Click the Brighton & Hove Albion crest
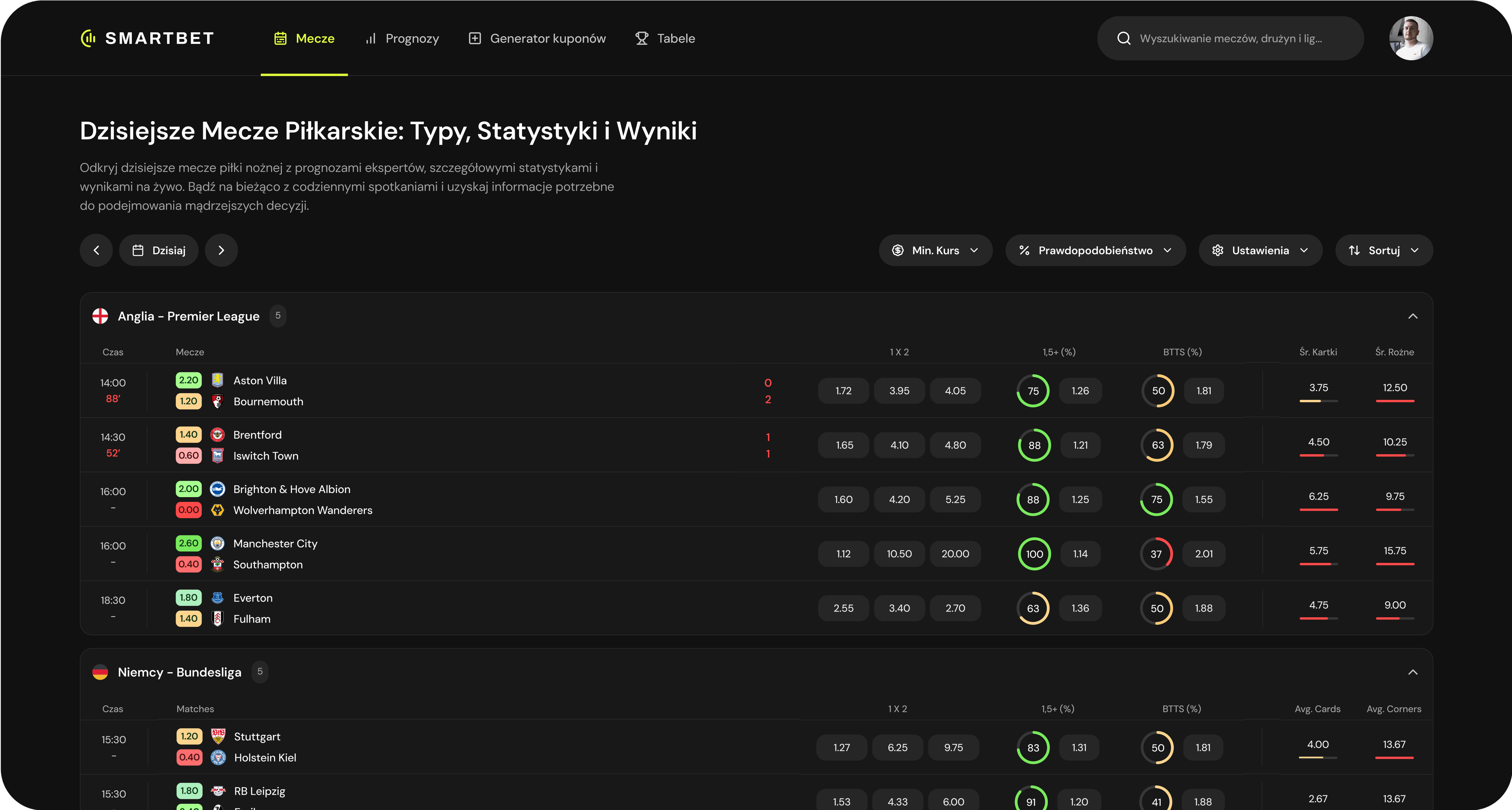Viewport: 1512px width, 810px height. 217,489
